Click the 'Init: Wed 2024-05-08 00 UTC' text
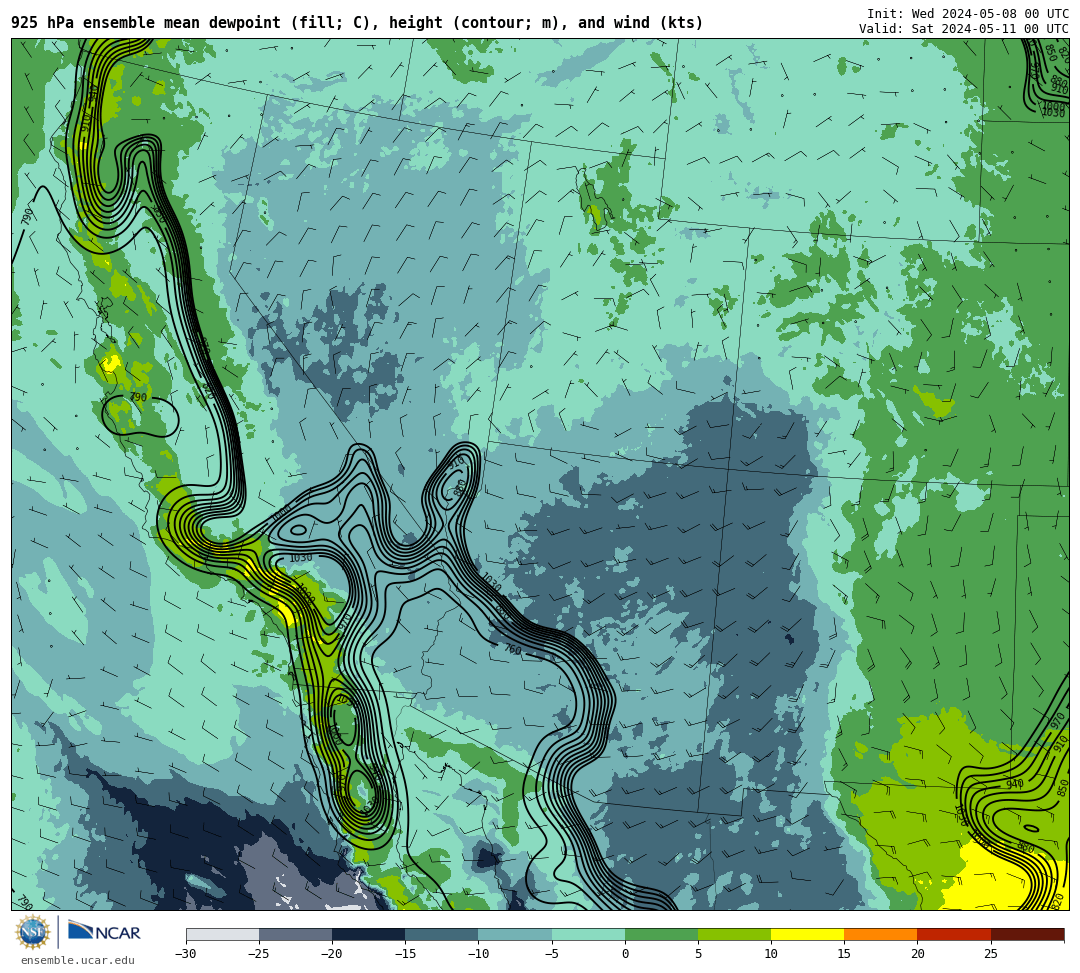 [x=968, y=14]
